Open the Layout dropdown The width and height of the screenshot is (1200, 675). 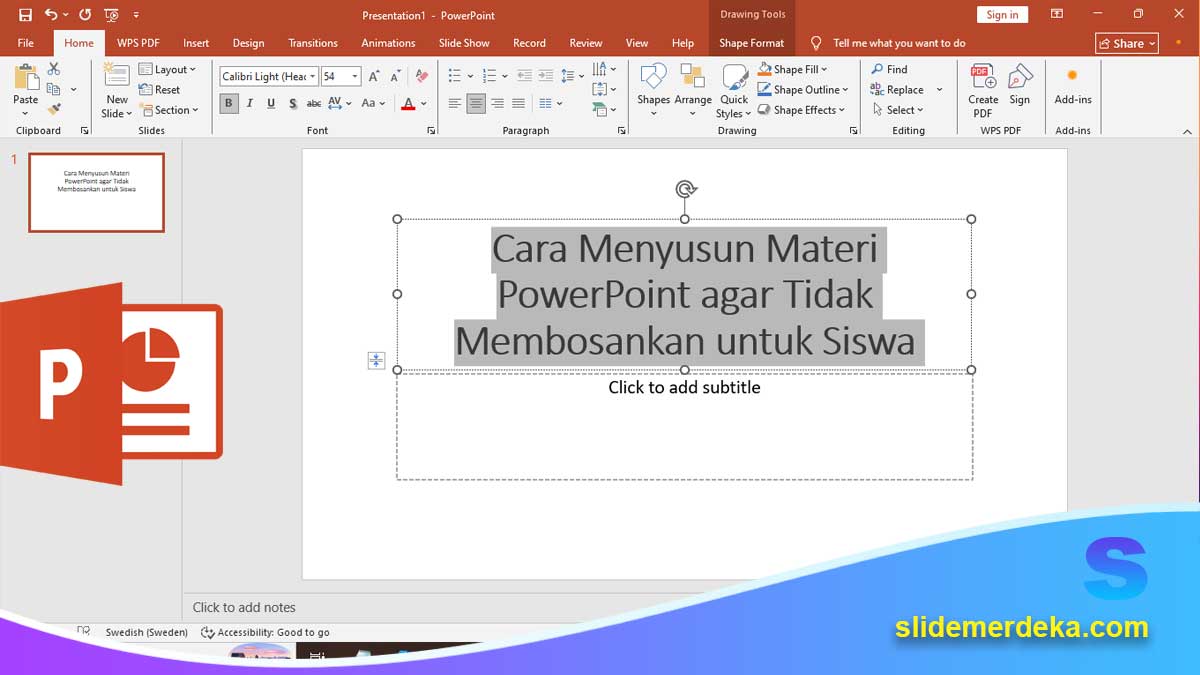pyautogui.click(x=167, y=69)
